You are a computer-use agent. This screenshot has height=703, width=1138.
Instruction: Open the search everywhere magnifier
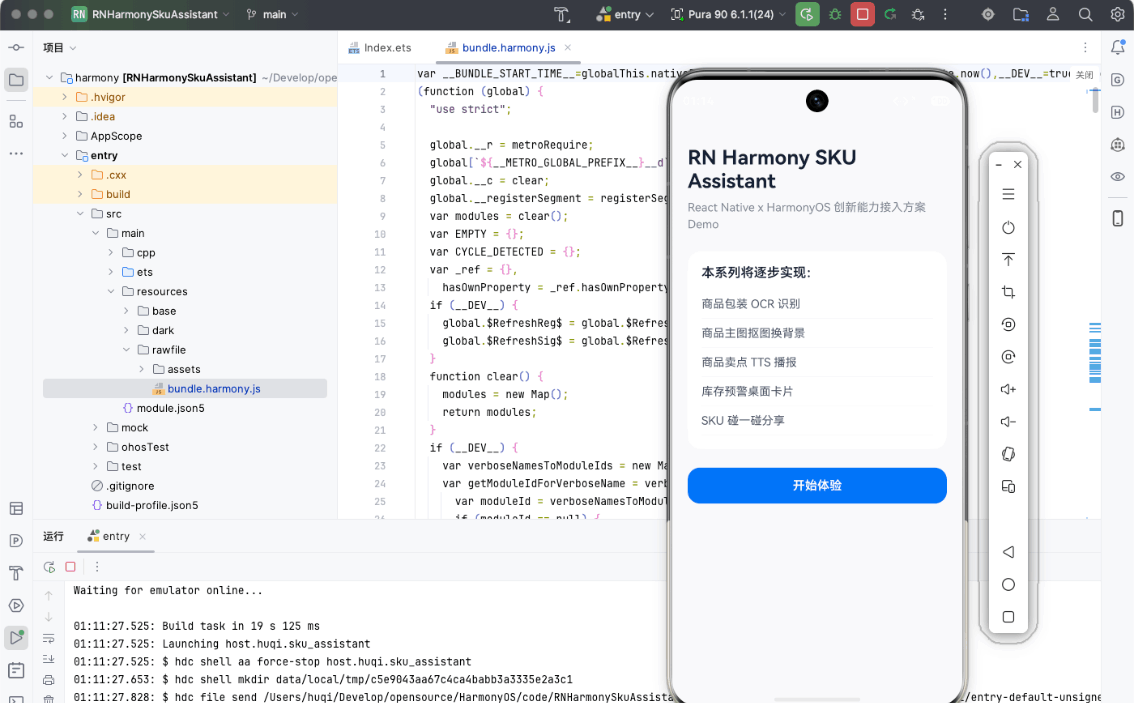pos(1085,15)
